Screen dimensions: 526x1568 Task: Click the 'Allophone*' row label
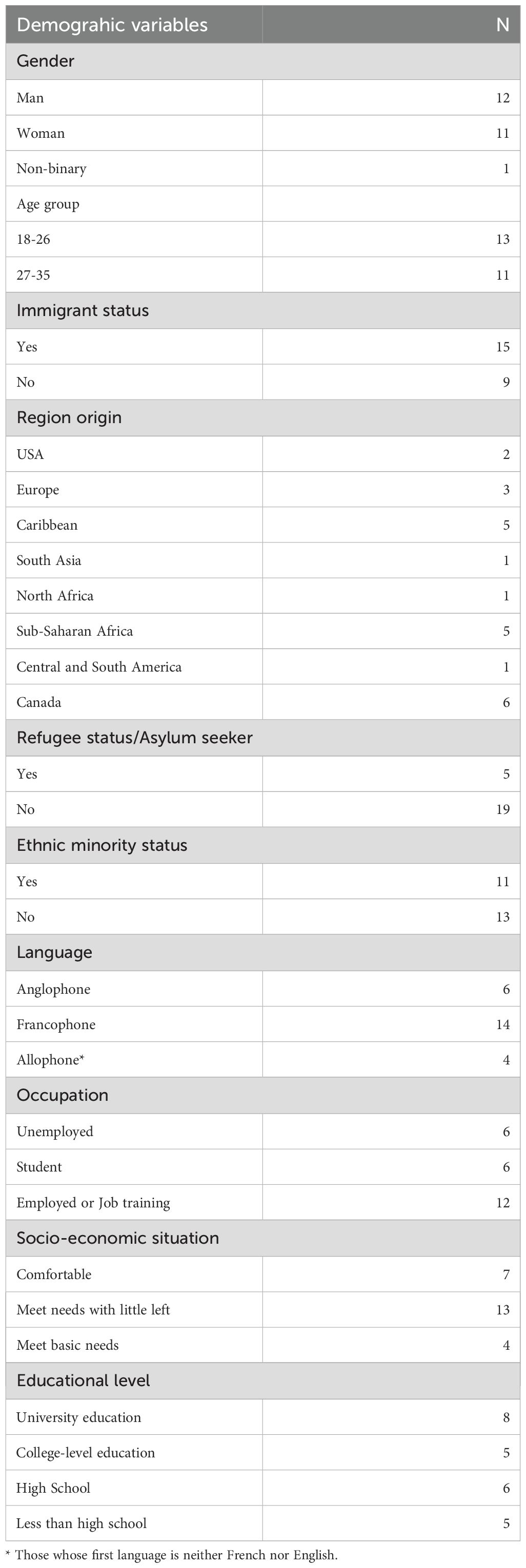(51, 1060)
